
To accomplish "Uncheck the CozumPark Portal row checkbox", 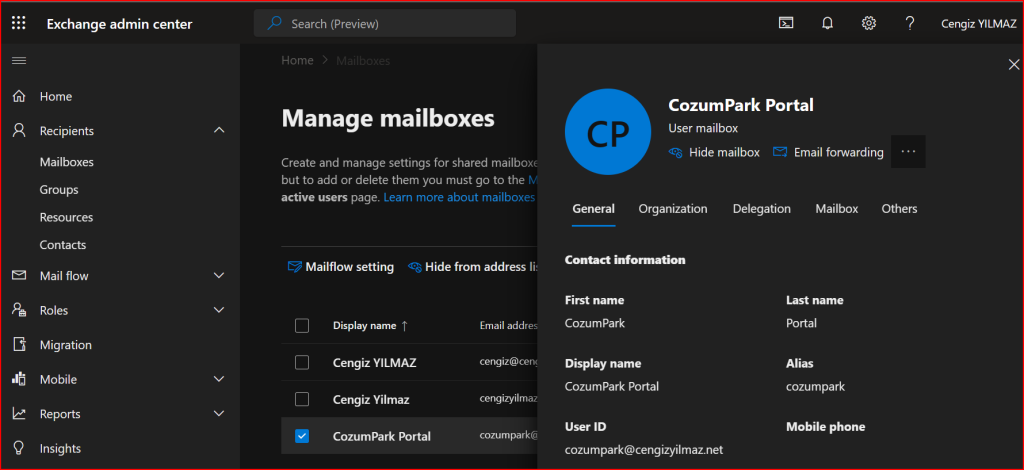I will coord(302,436).
